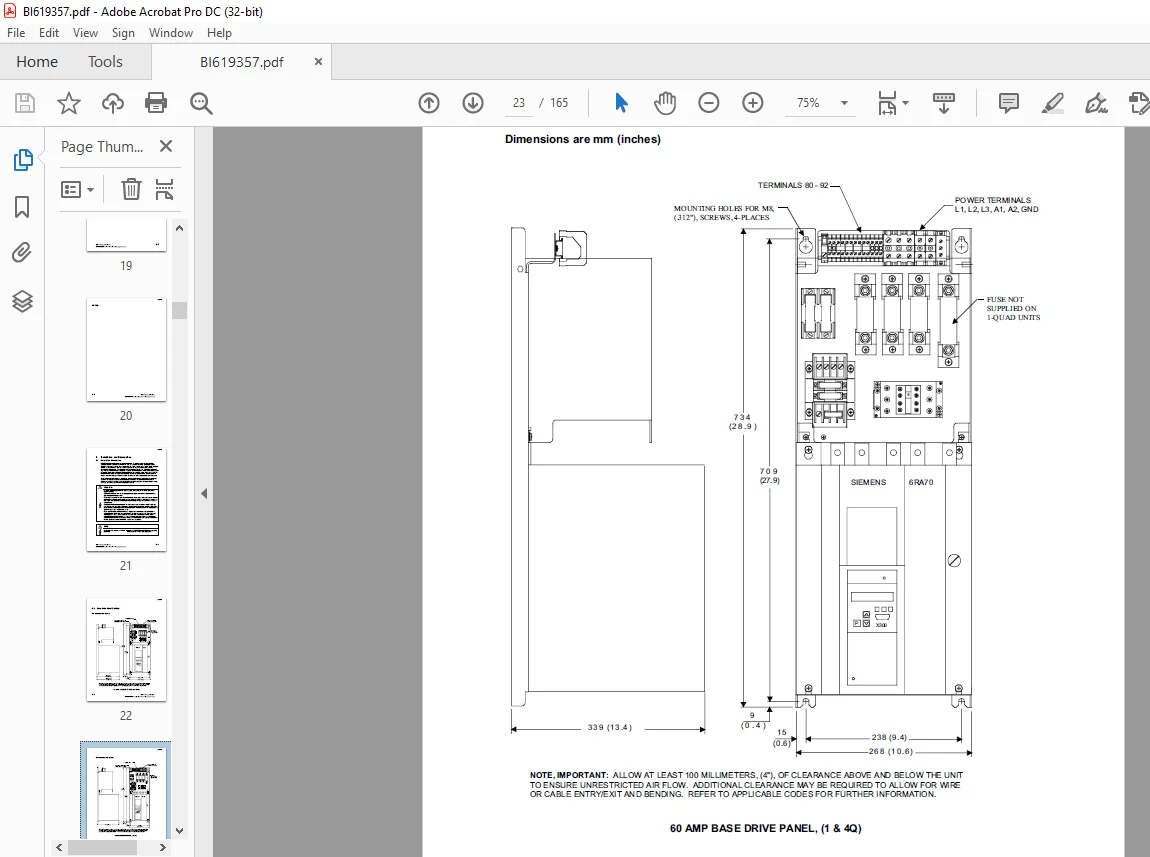The width and height of the screenshot is (1150, 857).
Task: Open the sign document tool
Action: 1096,103
